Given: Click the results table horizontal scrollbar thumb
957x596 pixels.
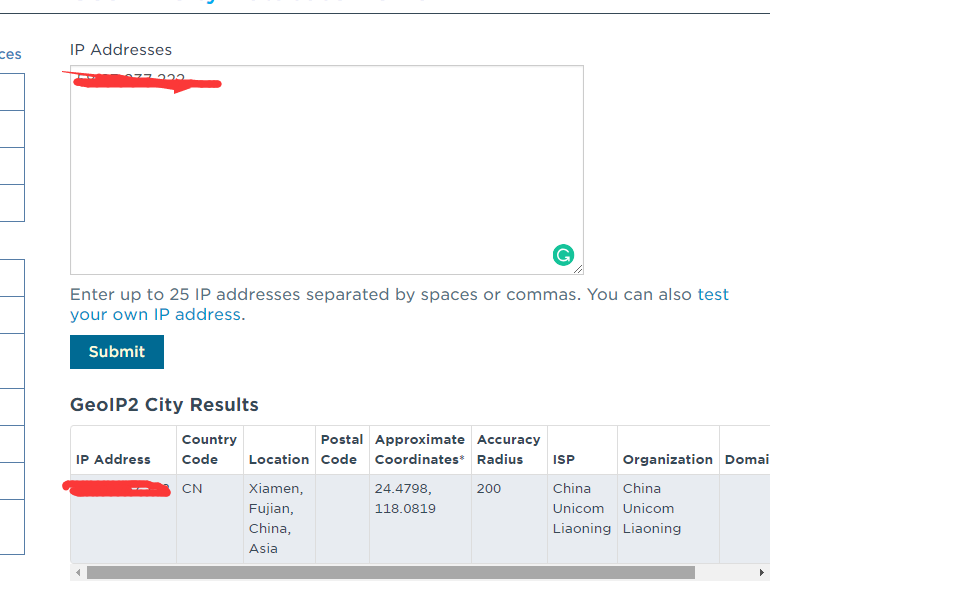Looking at the screenshot, I should (391, 572).
